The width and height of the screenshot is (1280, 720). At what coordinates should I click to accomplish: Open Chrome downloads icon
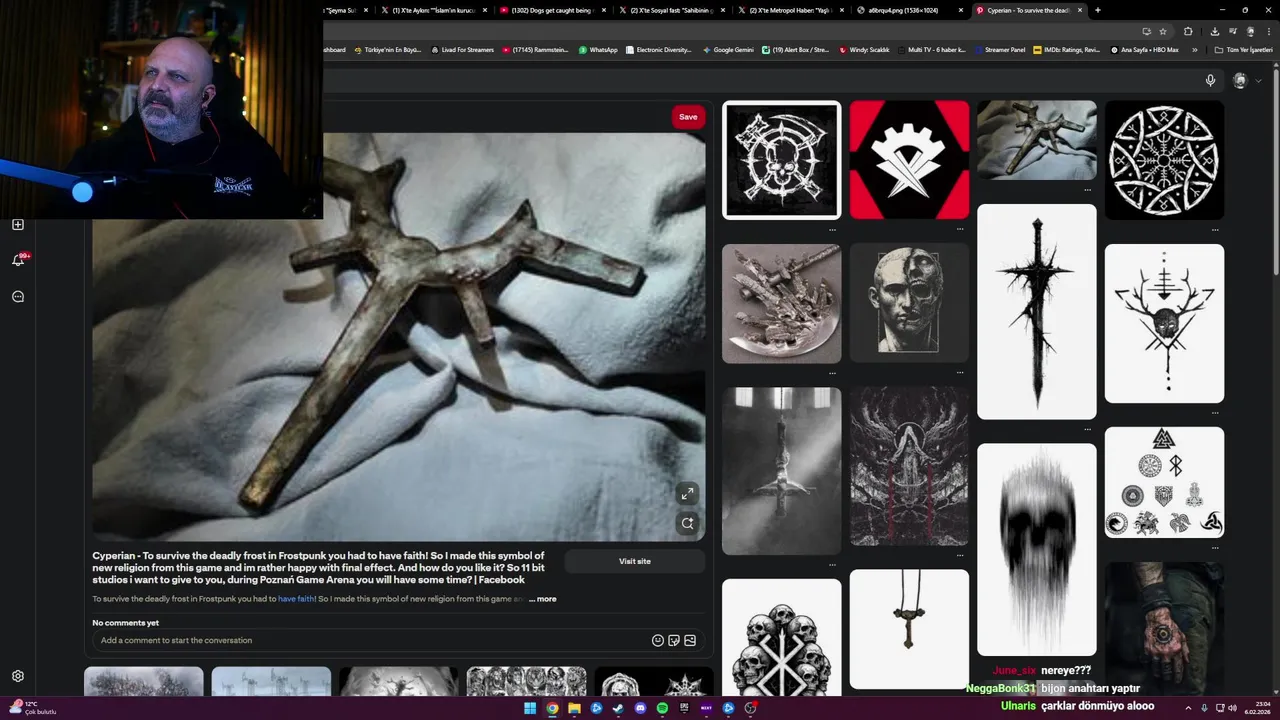pos(1214,31)
